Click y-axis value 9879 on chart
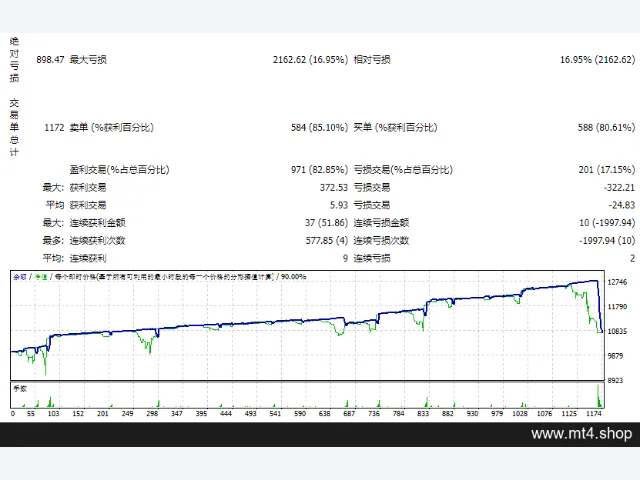Image resolution: width=640 pixels, height=480 pixels. click(615, 356)
